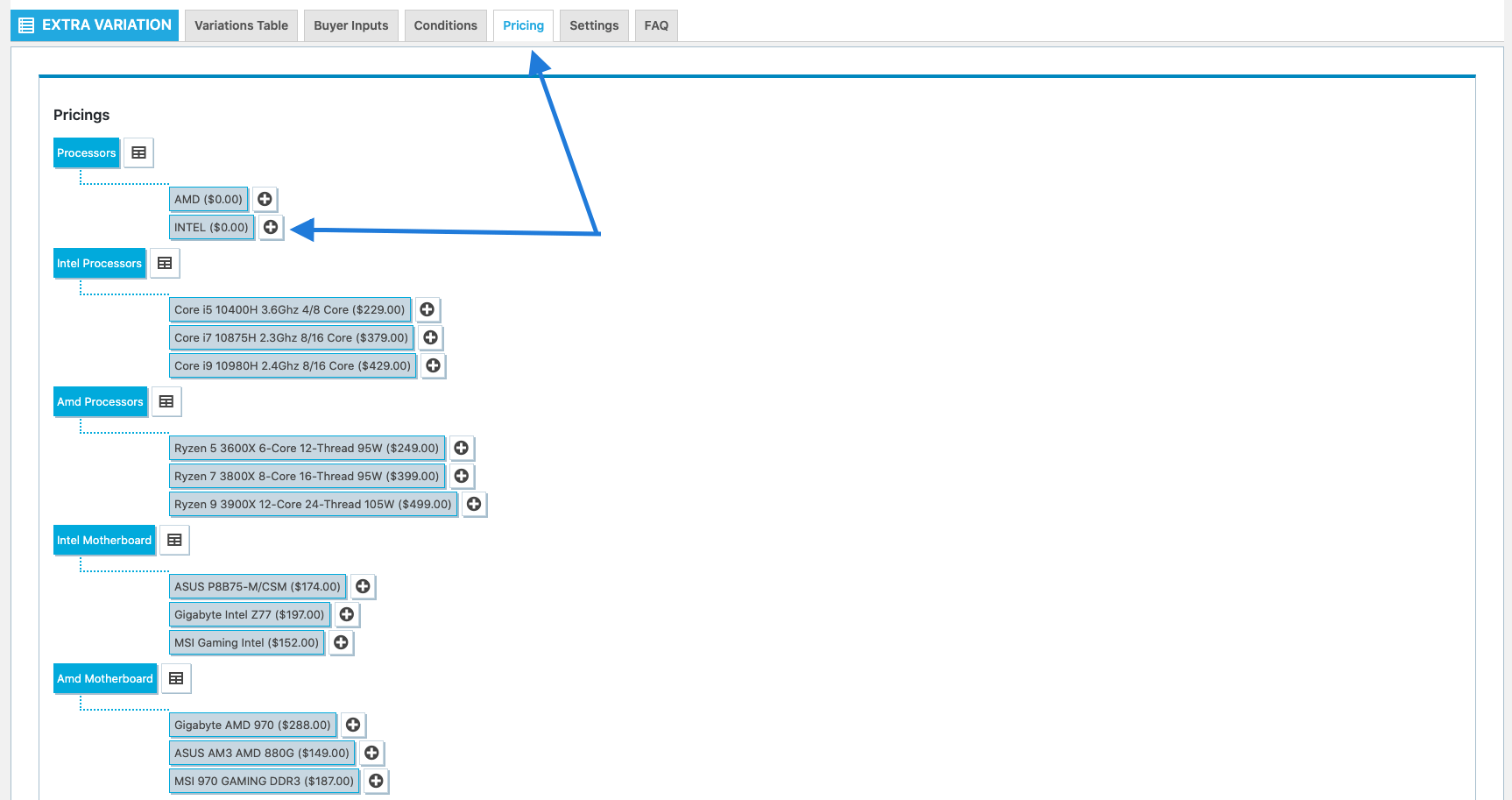Select ASUS AM3 AMD 880G ($149.00)
Viewport: 1512px width, 800px height.
(262, 753)
